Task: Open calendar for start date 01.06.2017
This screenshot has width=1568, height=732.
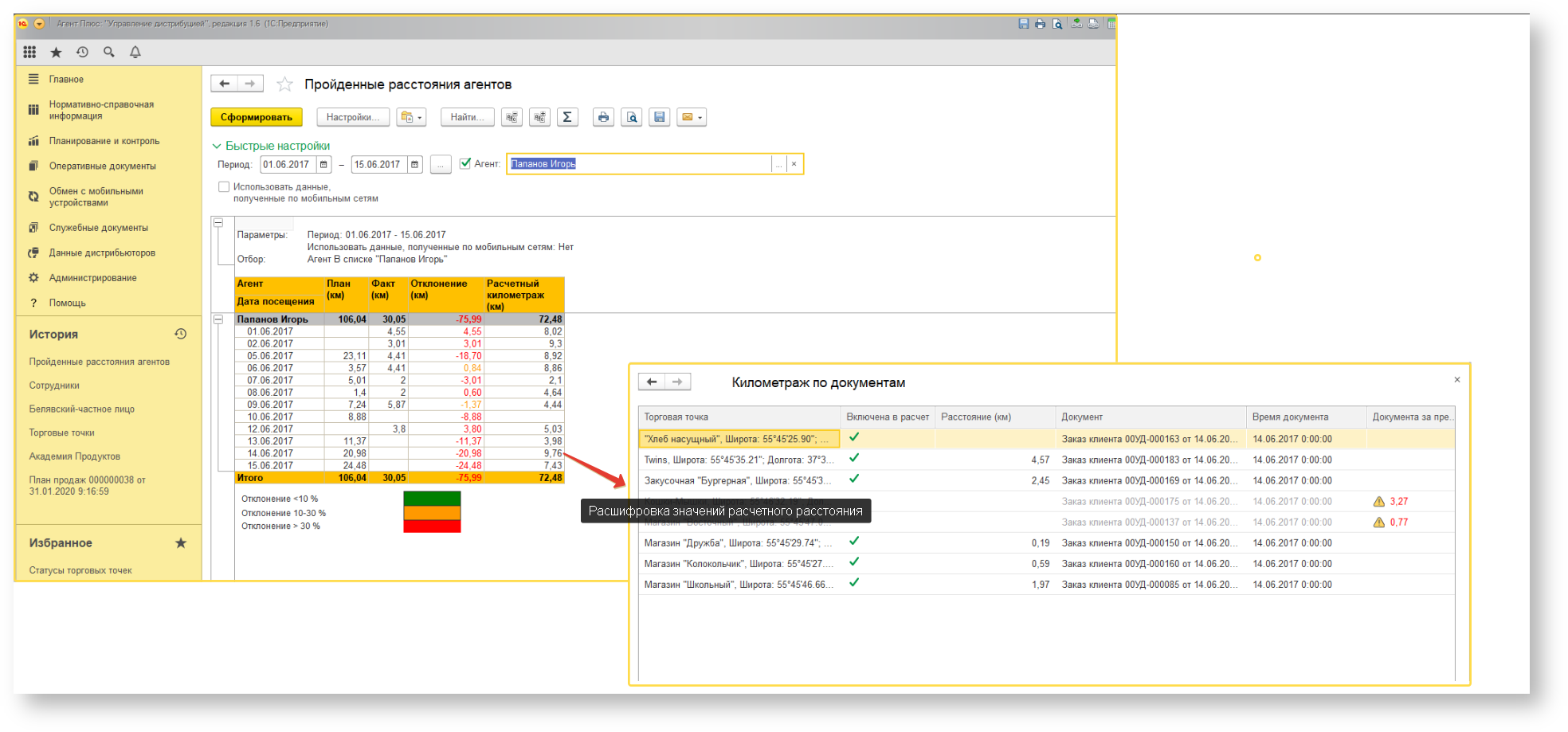Action: coord(323,164)
